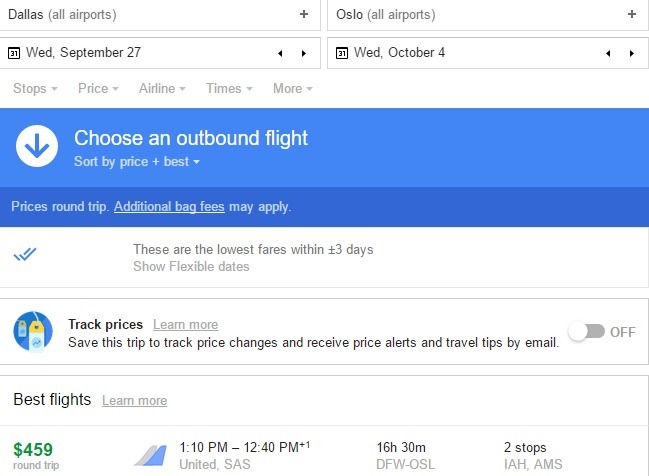Viewport: 649px width, 476px height.
Task: Open the departure date calendar icon
Action: pos(14,53)
